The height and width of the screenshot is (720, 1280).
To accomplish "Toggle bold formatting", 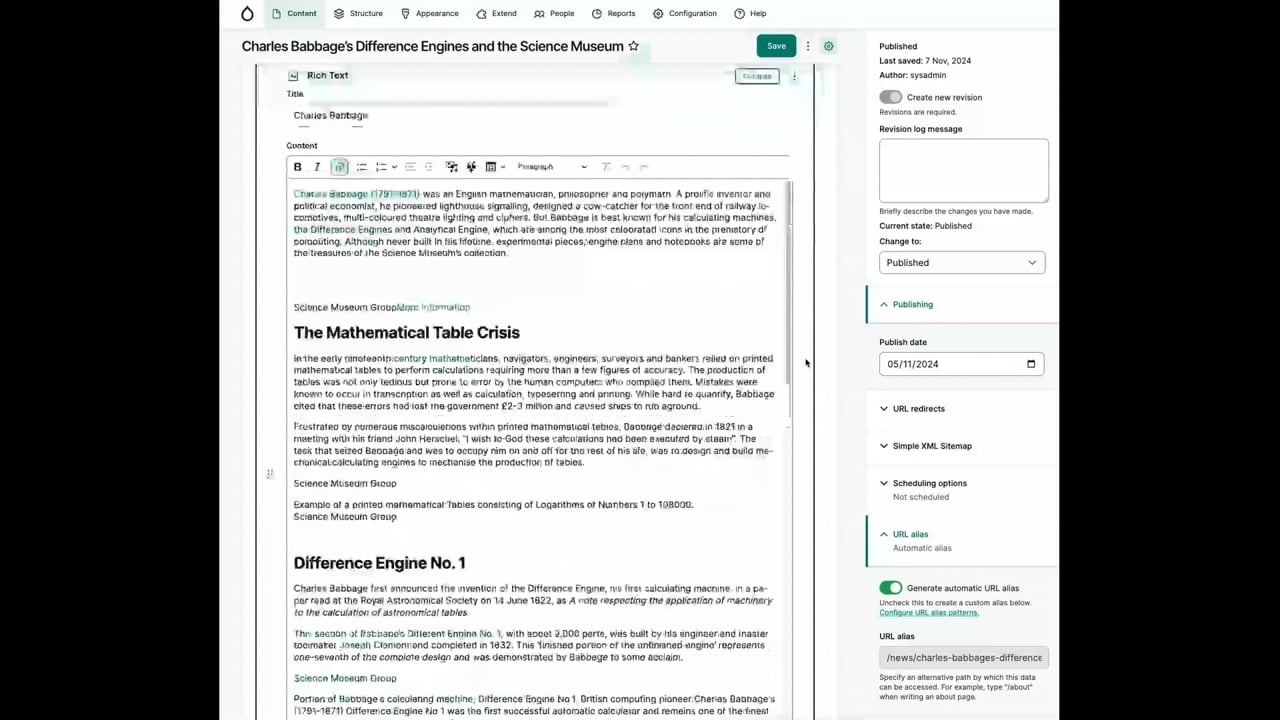I will pyautogui.click(x=297, y=167).
